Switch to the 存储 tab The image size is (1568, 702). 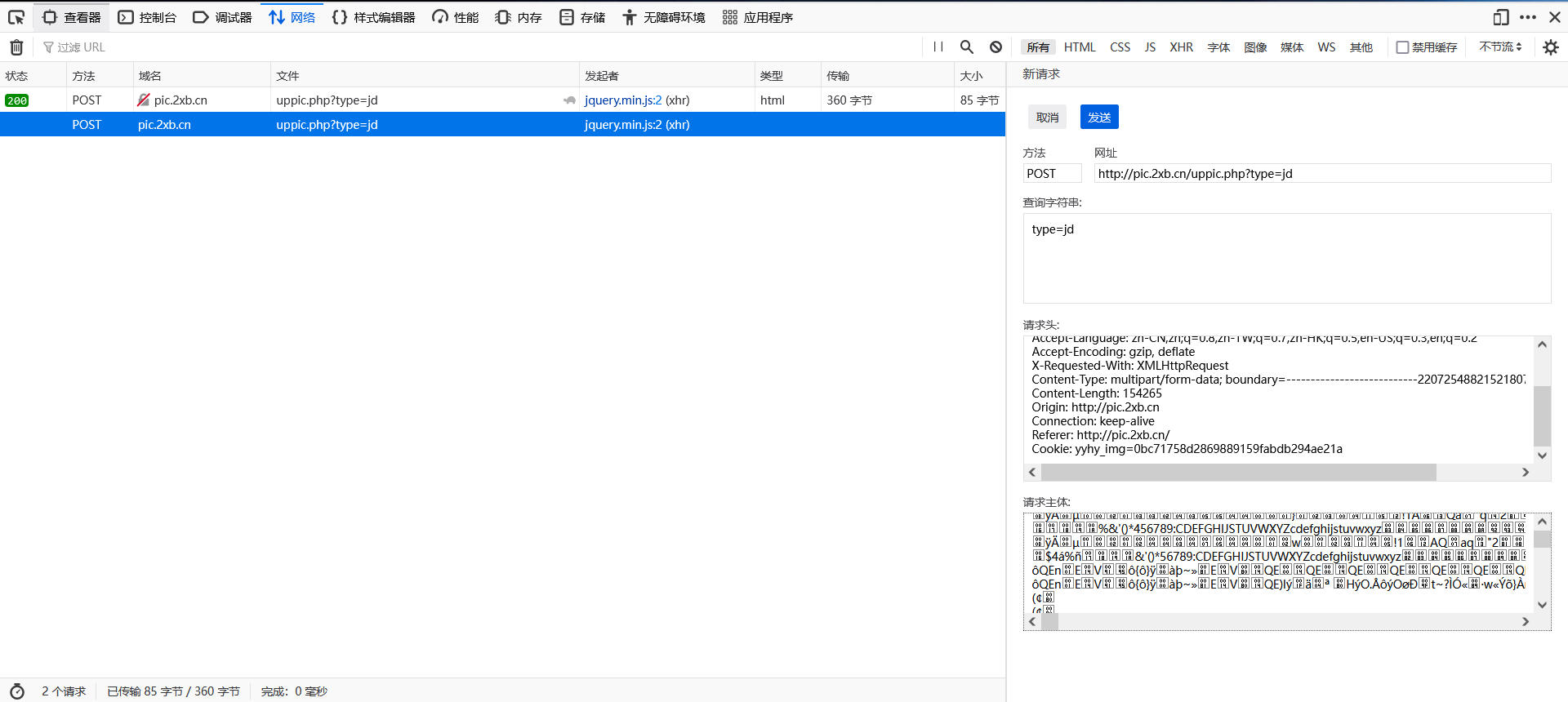pyautogui.click(x=582, y=17)
